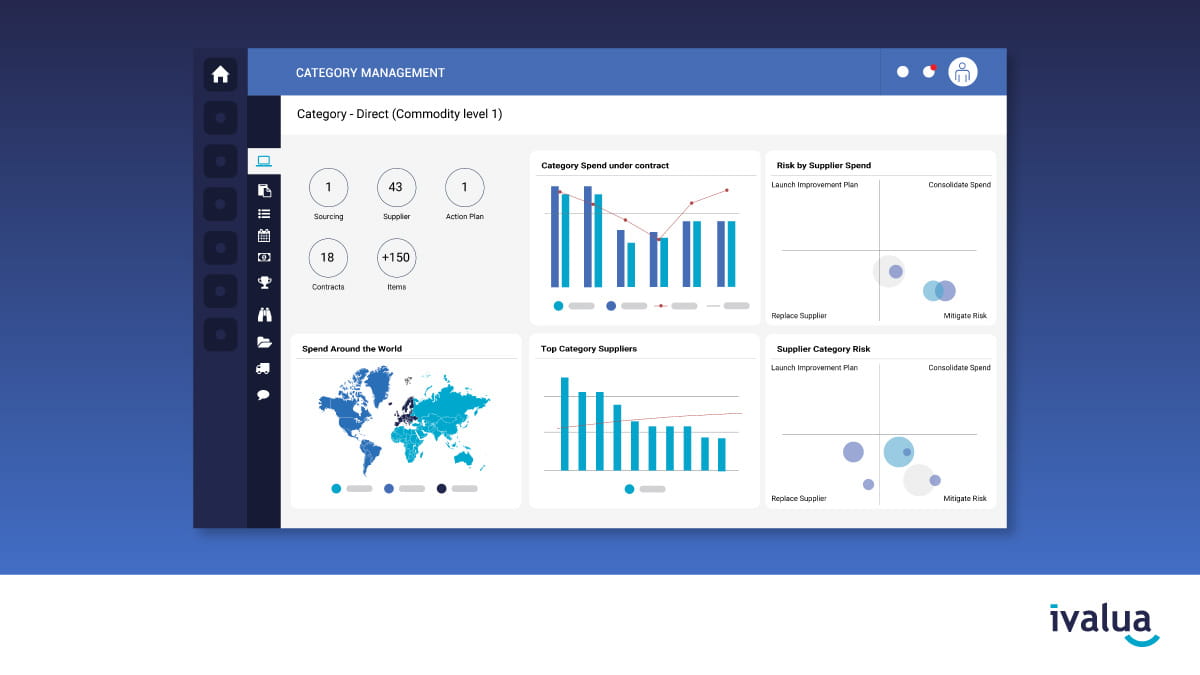Click the notification dot with red badge
Screen dimensions: 1200x675
(929, 72)
